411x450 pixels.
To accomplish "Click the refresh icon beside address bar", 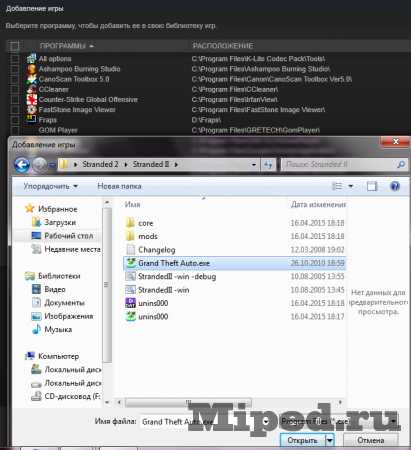I will (268, 164).
